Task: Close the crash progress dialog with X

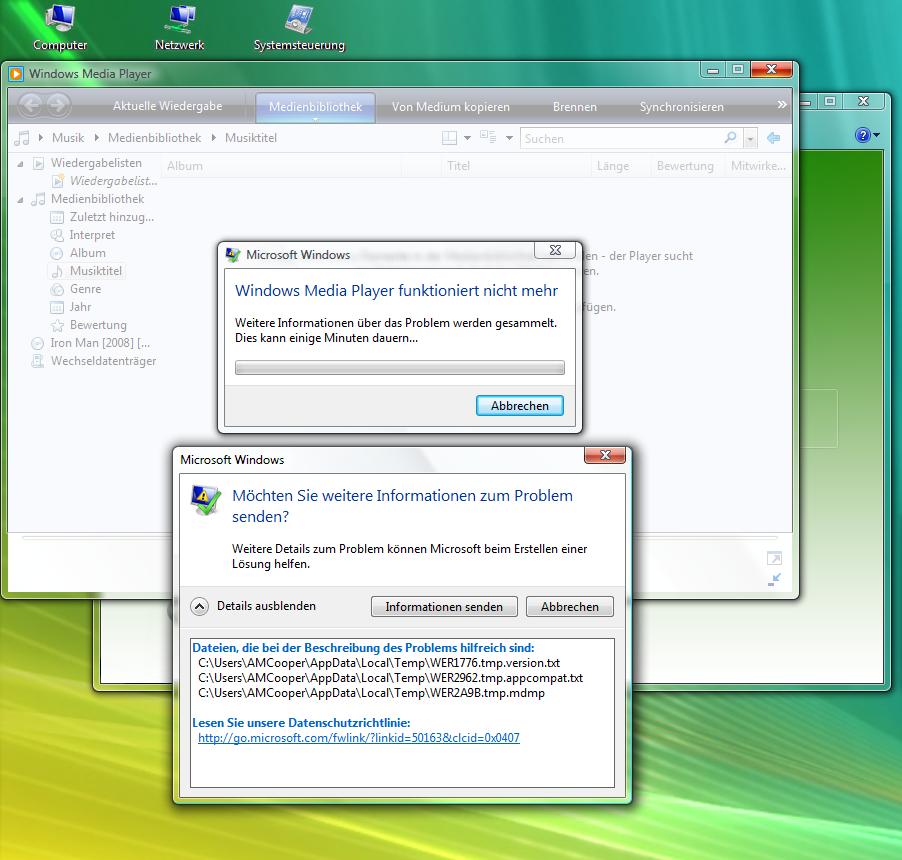Action: pyautogui.click(x=555, y=250)
